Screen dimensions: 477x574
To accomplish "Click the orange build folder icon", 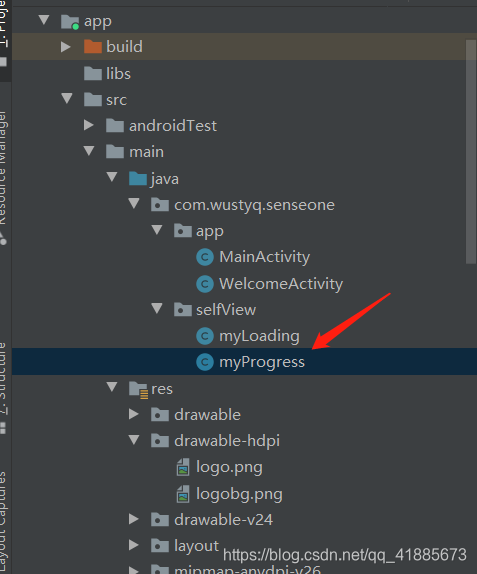I will (93, 46).
